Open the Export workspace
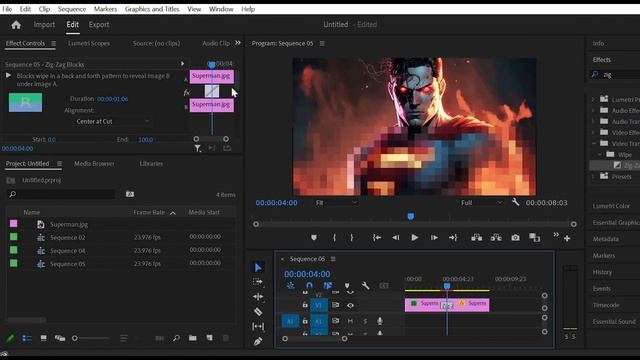The image size is (640, 360). click(99, 24)
